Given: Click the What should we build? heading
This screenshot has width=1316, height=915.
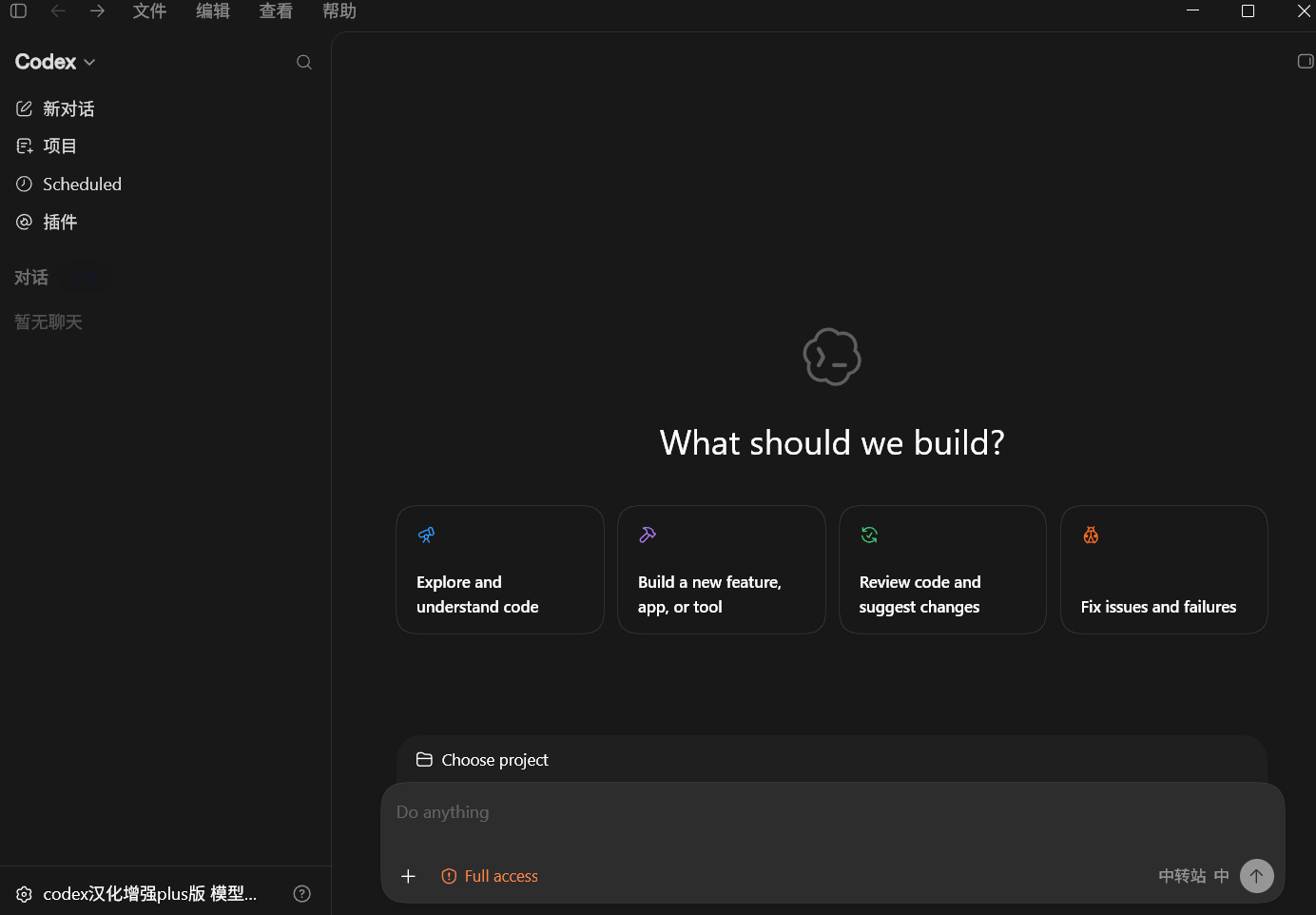Looking at the screenshot, I should [x=832, y=443].
